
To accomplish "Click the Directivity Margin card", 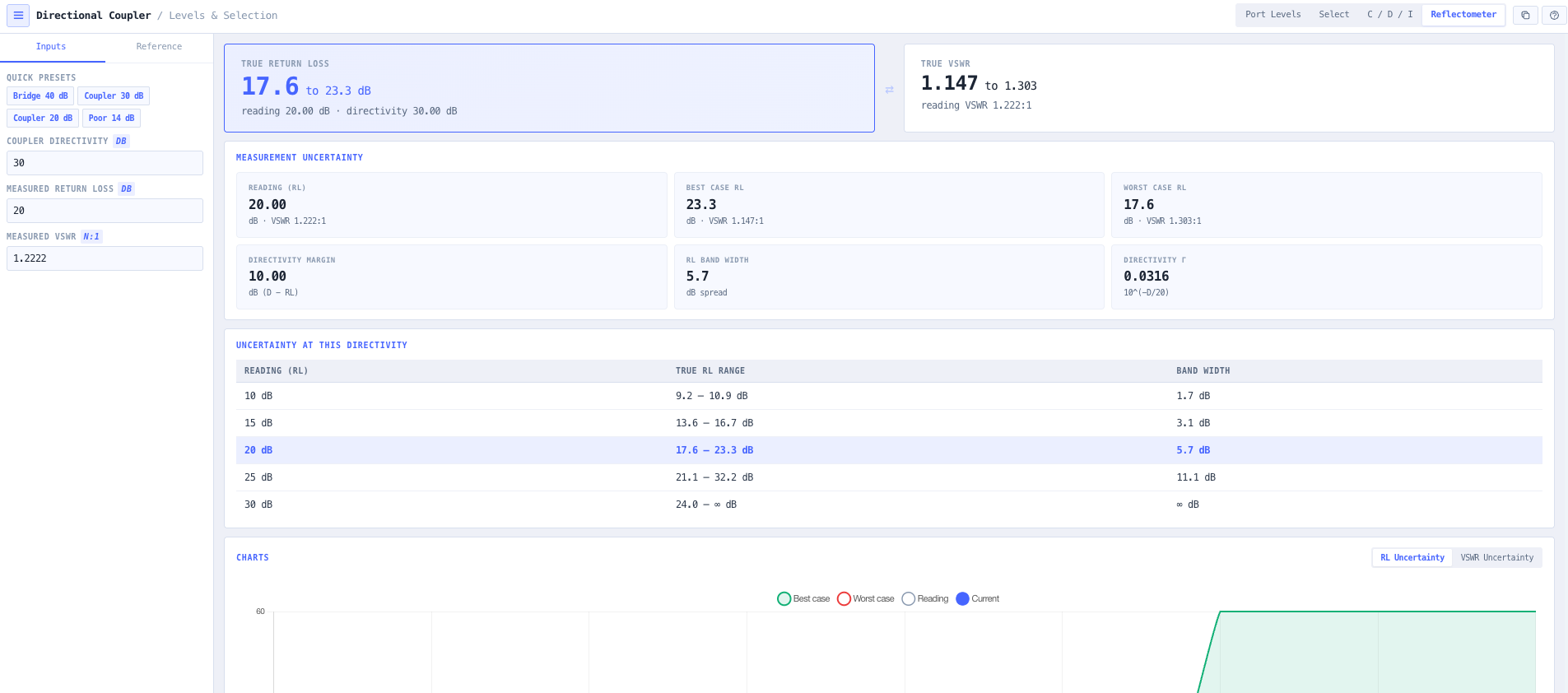I will 451,277.
